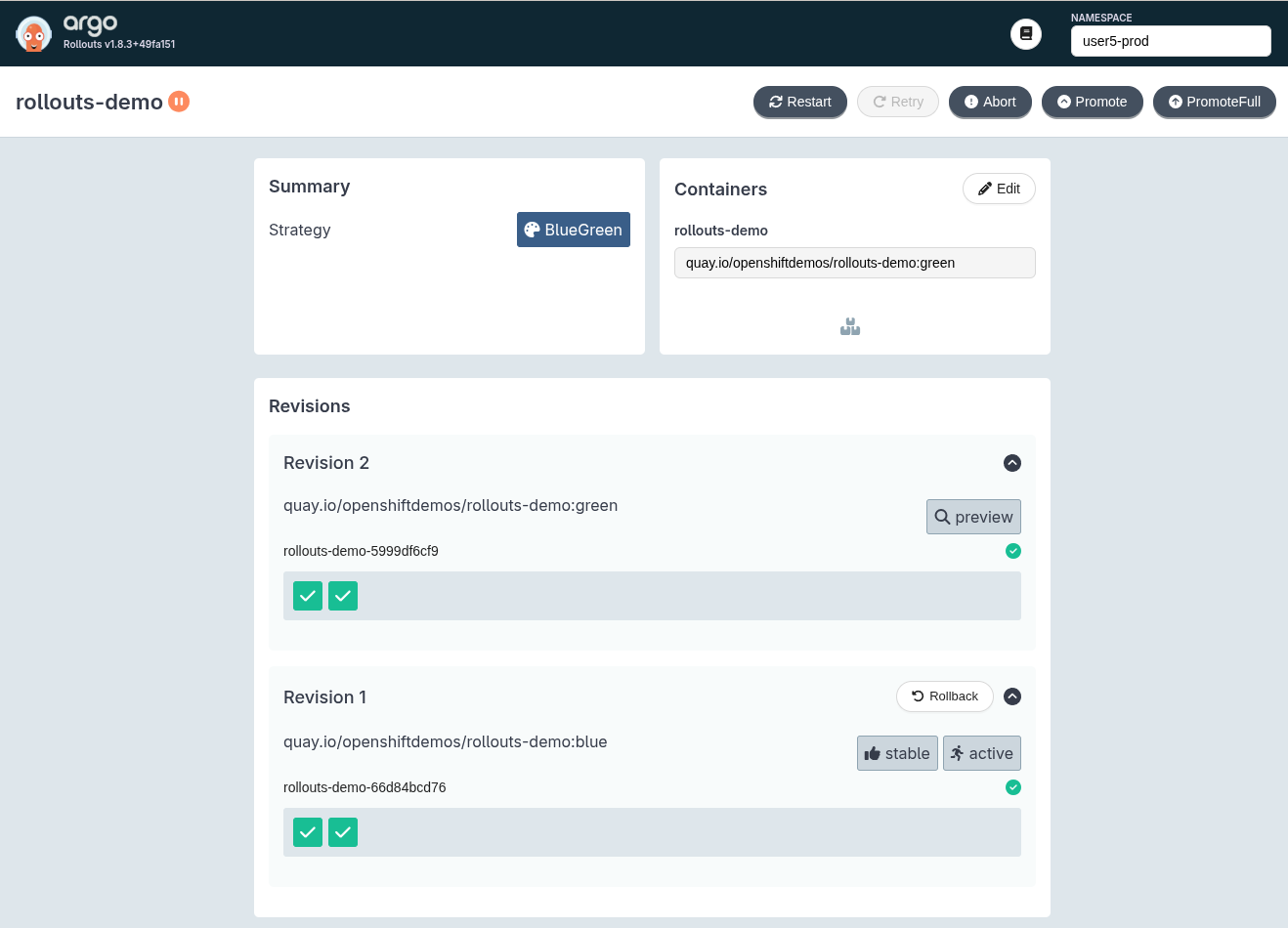Viewport: 1288px width, 928px height.
Task: Click the Retry button
Action: click(x=898, y=102)
